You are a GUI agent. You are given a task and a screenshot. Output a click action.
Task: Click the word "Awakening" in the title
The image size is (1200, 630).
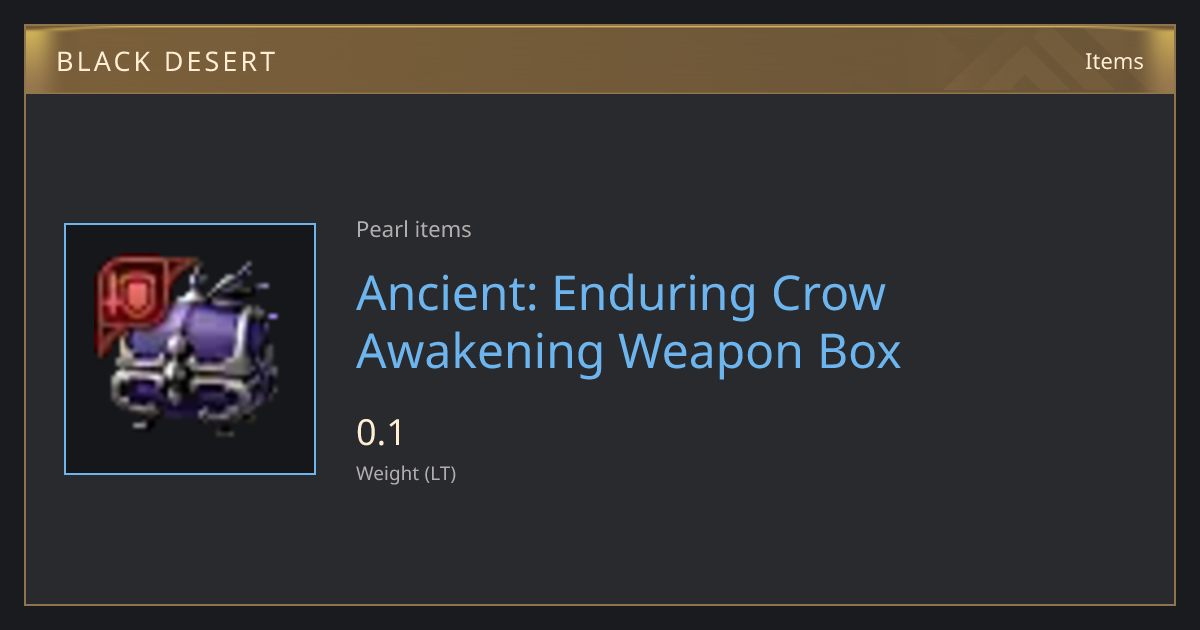pos(480,352)
